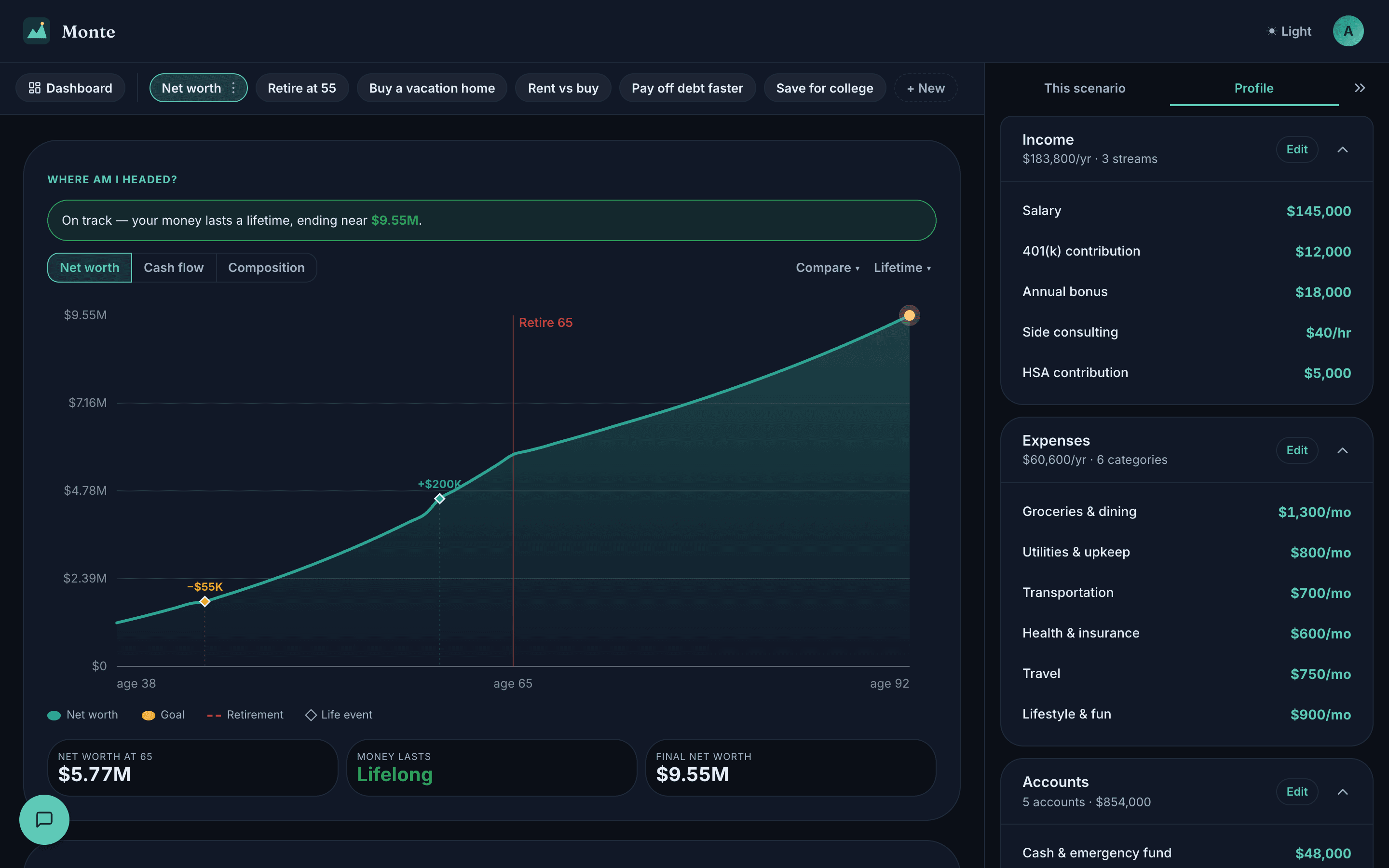Toggle Net worth series in chart legend
This screenshot has height=868, width=1389.
[x=82, y=715]
